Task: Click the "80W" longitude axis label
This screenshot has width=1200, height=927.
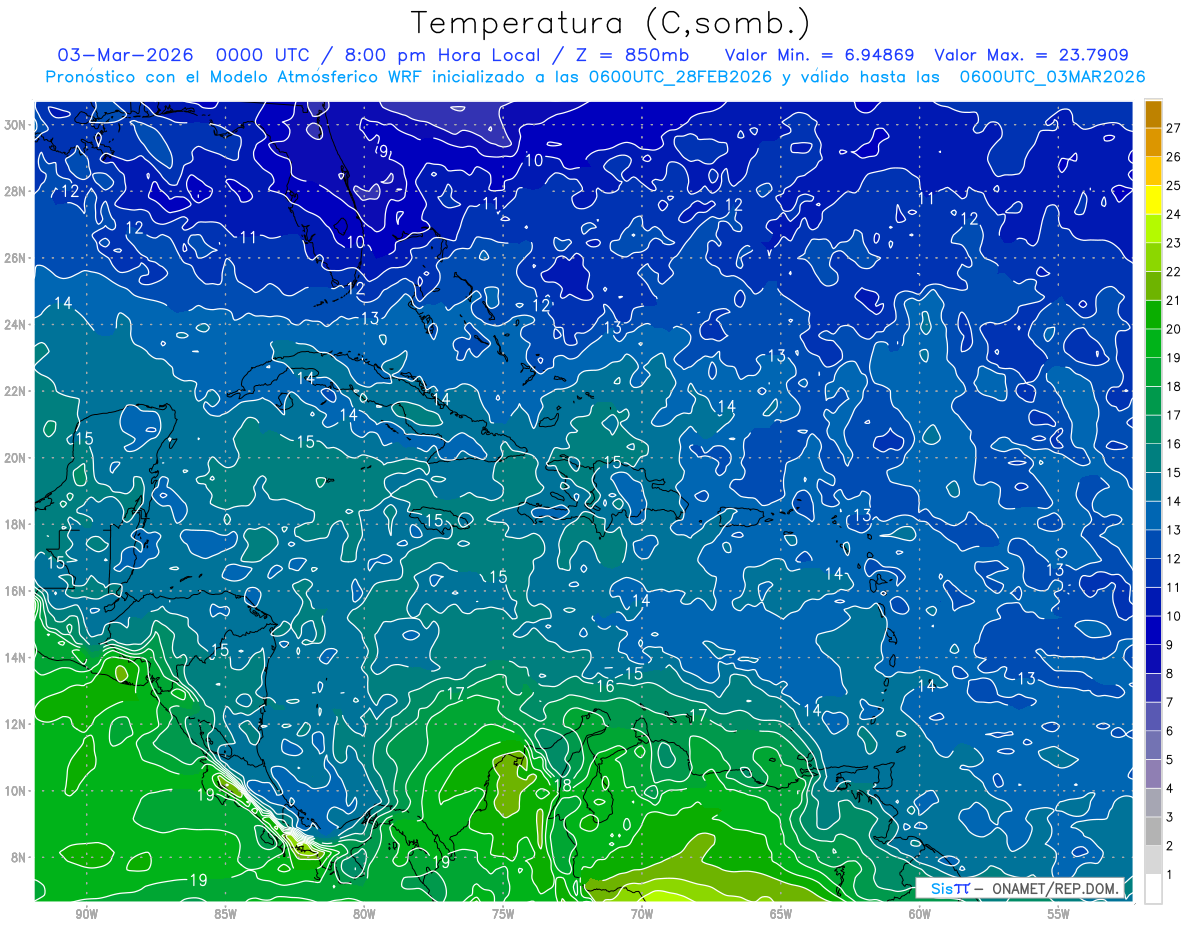Action: [364, 914]
